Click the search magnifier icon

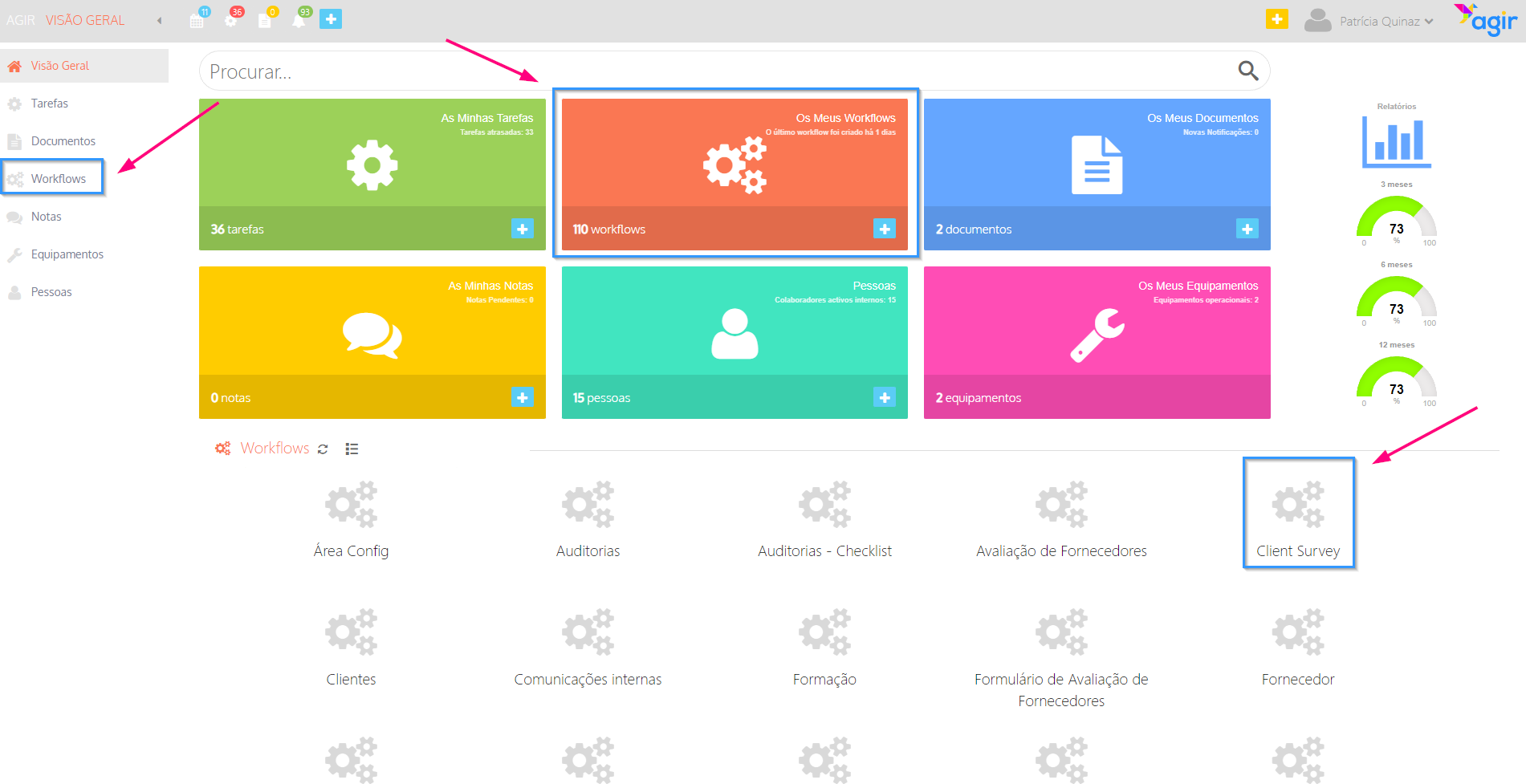pos(1248,71)
